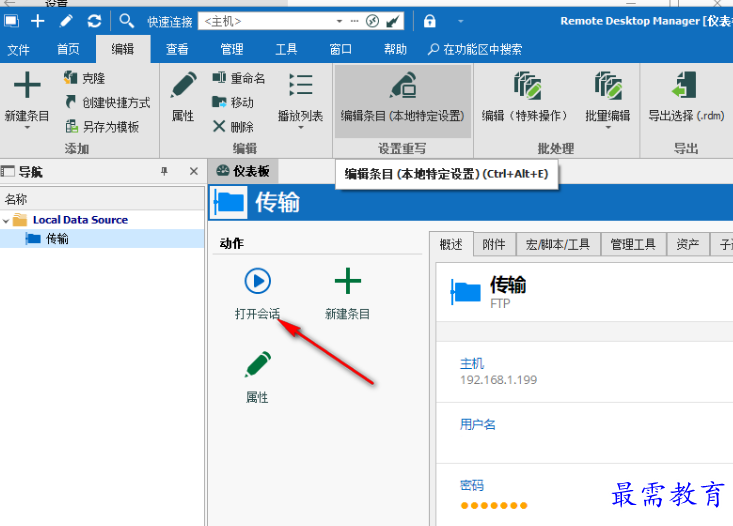The width and height of the screenshot is (733, 526).
Task: Click the edit pencil icon in quick access toolbar
Action: point(66,21)
